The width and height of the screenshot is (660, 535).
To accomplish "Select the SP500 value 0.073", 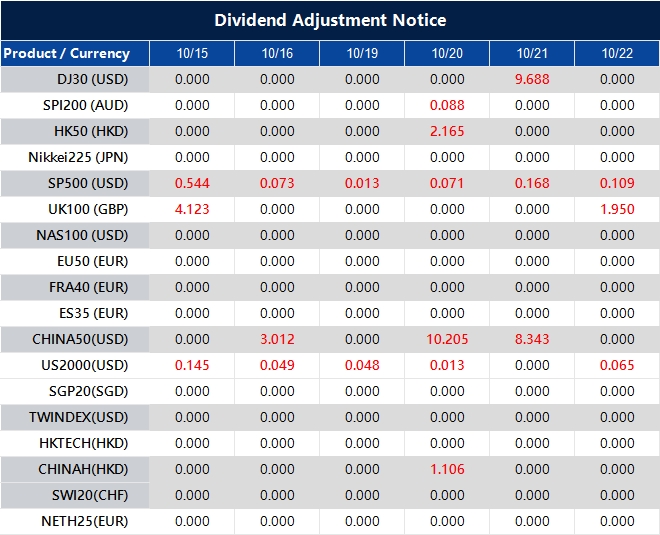I will point(277,184).
